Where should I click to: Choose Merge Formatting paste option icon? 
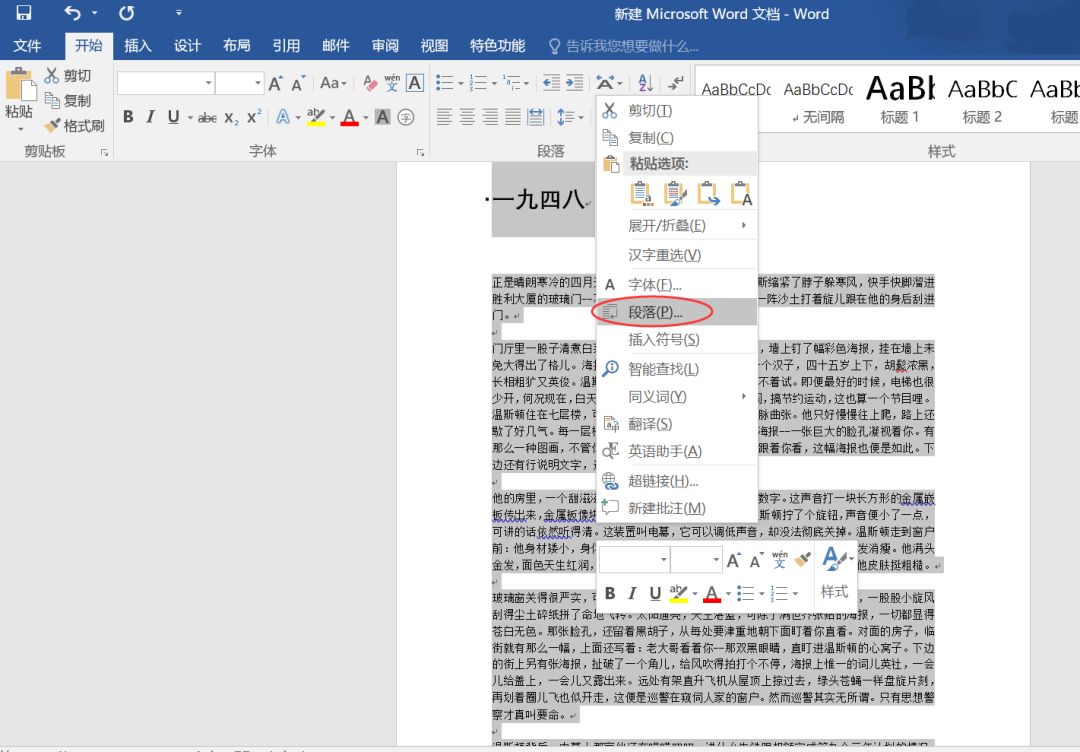pyautogui.click(x=675, y=194)
